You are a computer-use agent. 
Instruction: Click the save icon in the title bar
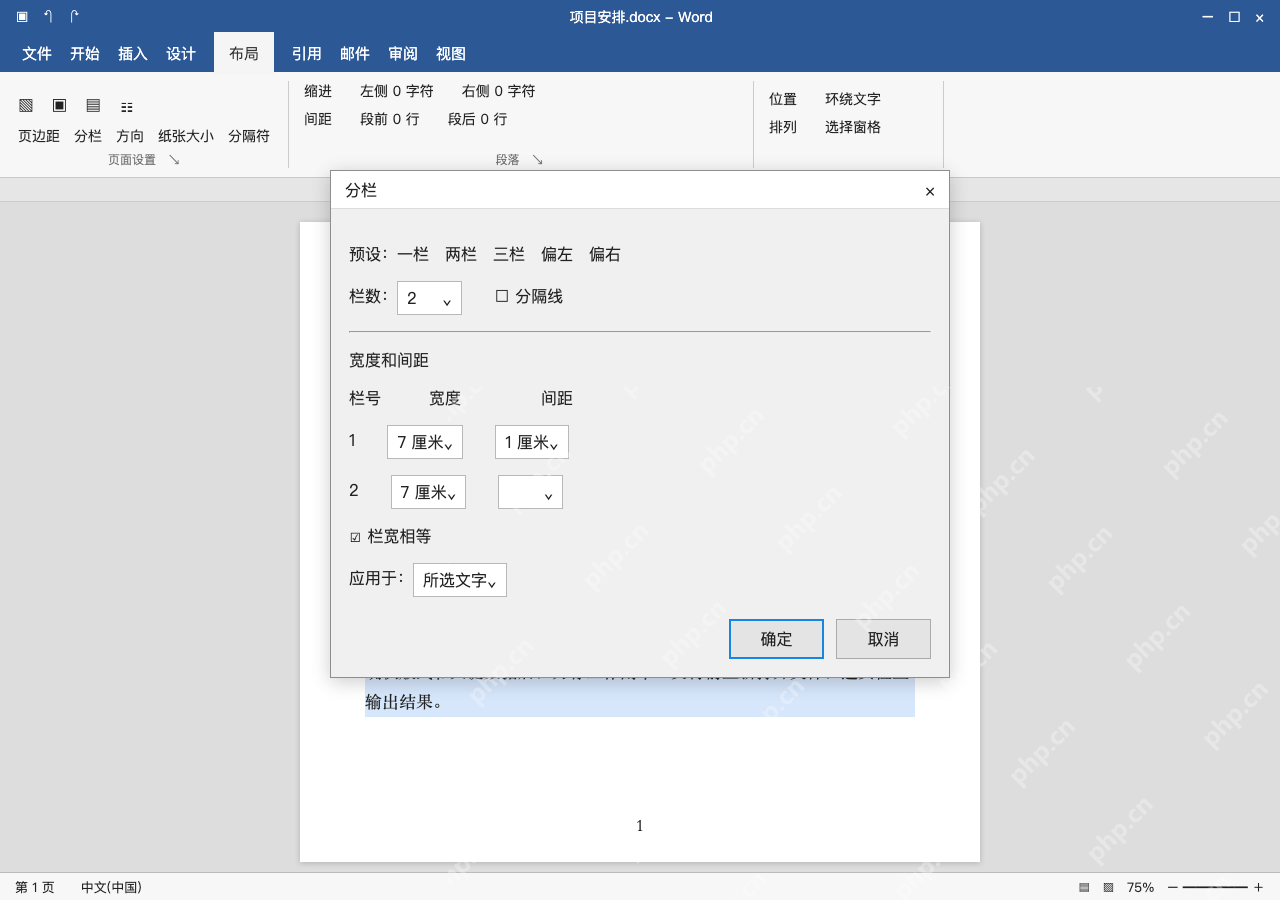[x=22, y=16]
